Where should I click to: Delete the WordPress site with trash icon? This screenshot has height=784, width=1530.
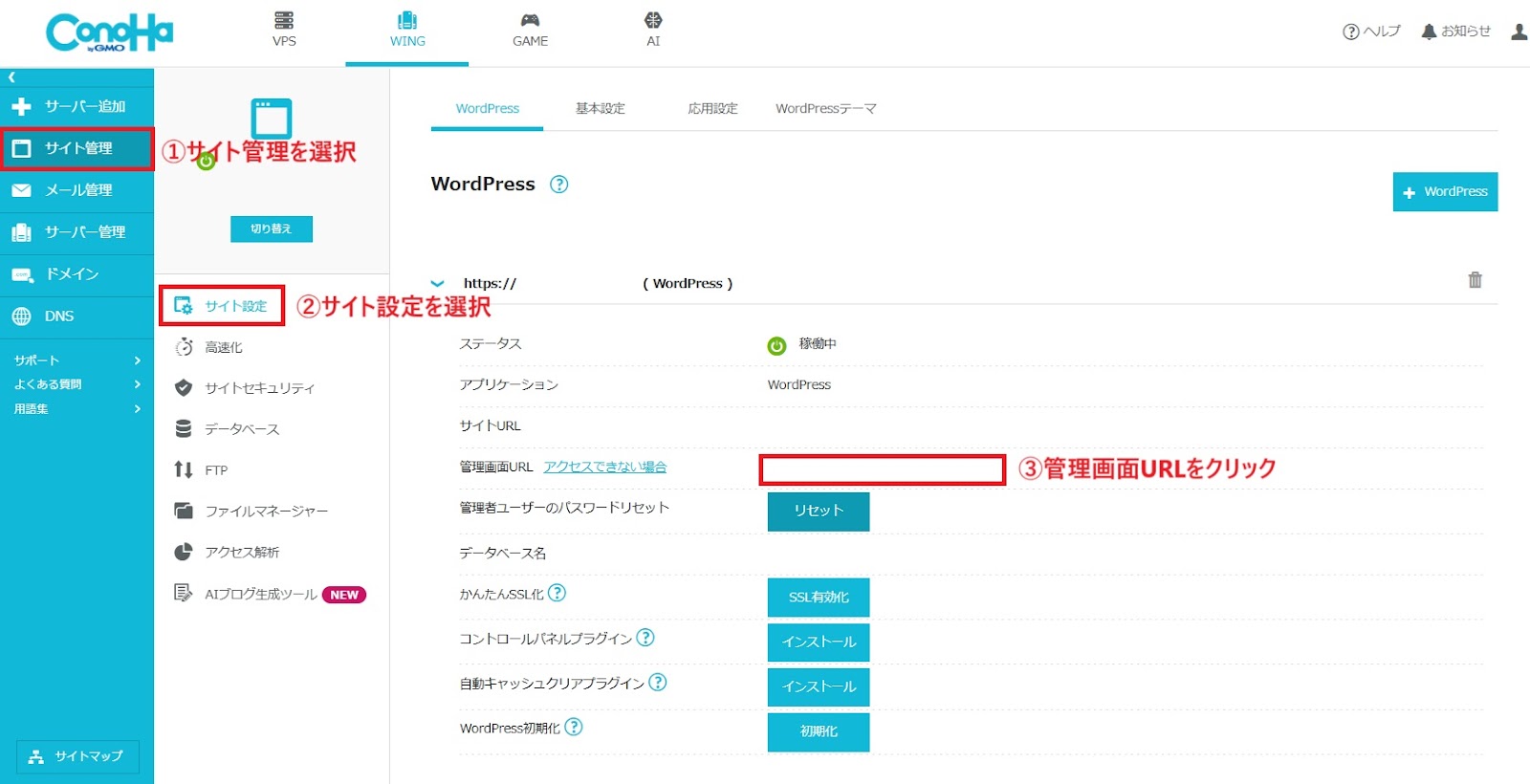(1475, 280)
